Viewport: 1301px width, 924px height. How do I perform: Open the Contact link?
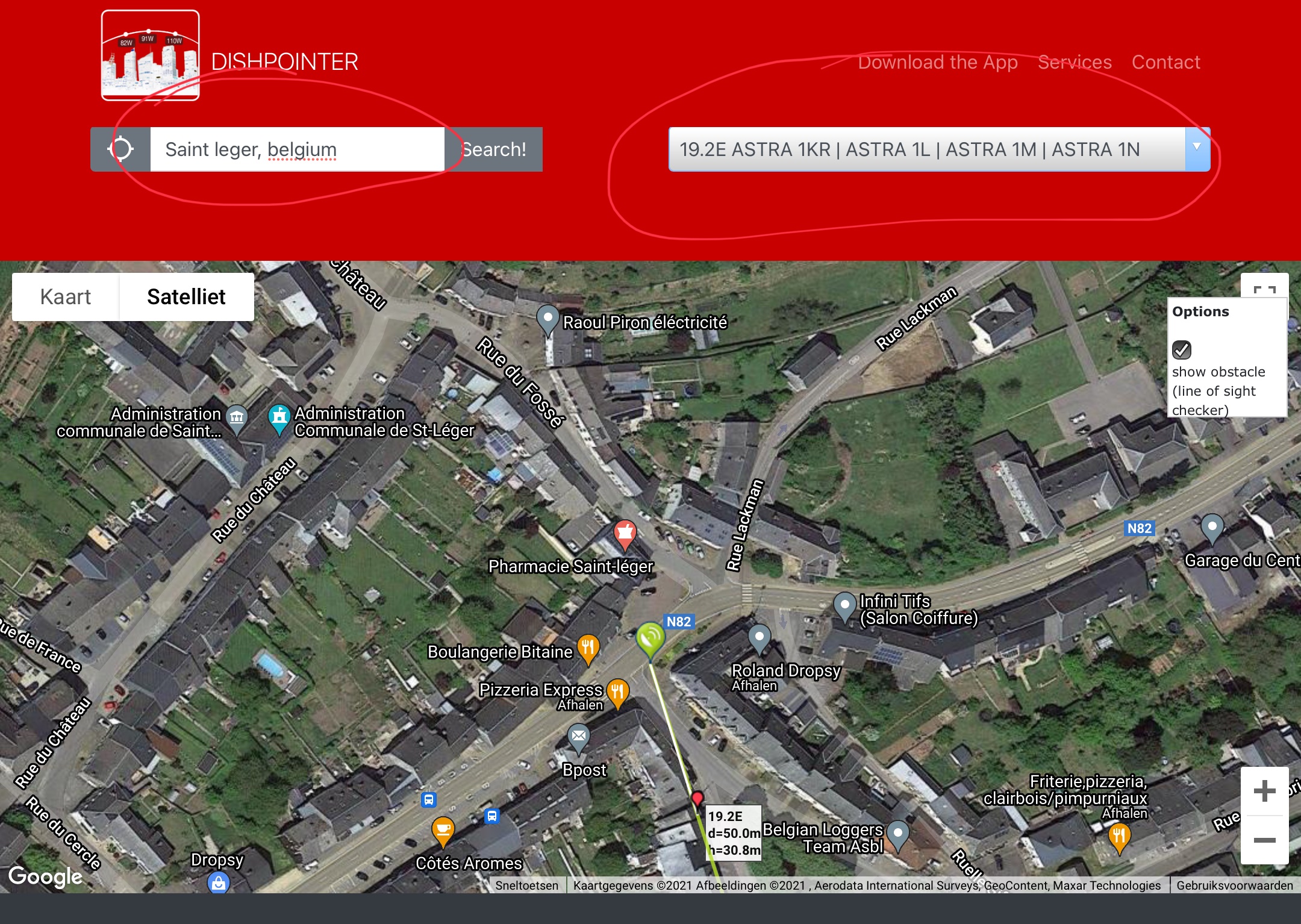1165,61
